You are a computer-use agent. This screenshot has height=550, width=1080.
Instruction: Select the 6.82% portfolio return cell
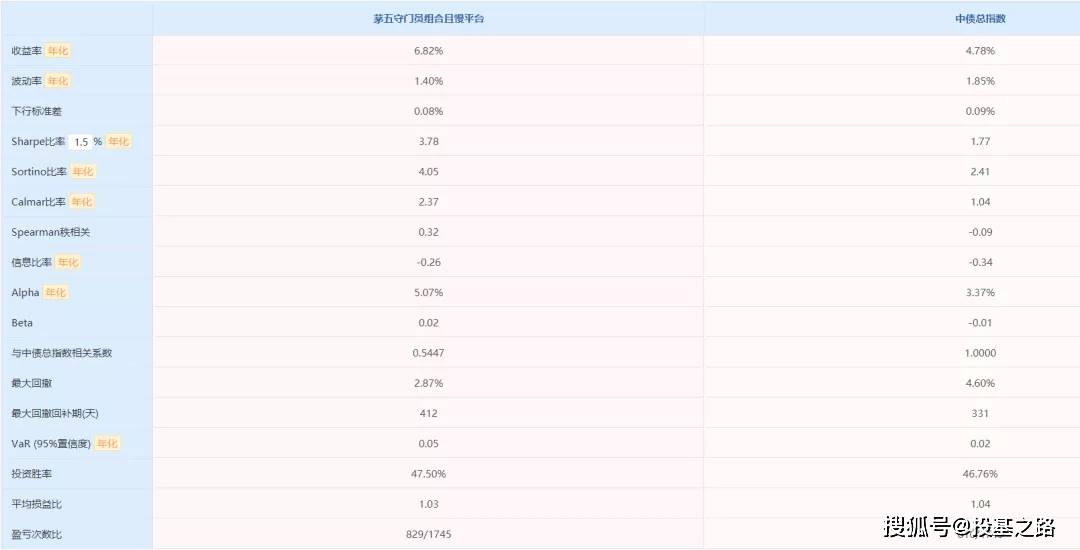pyautogui.click(x=428, y=51)
